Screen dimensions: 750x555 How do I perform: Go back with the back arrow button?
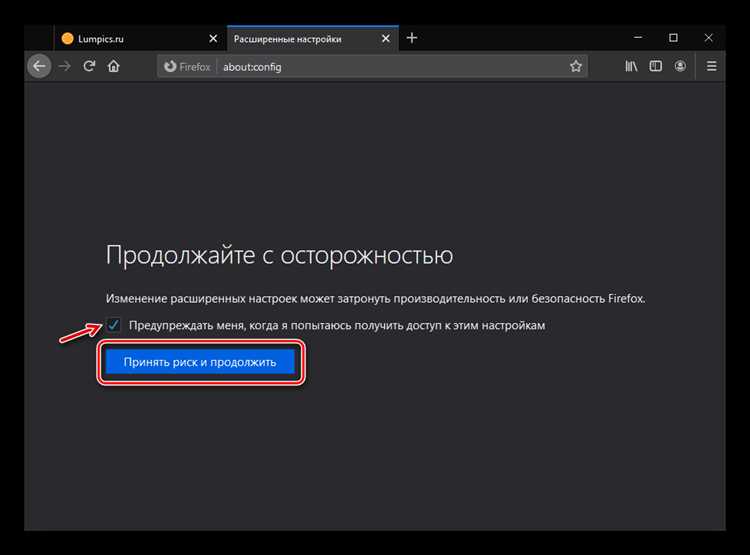click(40, 66)
